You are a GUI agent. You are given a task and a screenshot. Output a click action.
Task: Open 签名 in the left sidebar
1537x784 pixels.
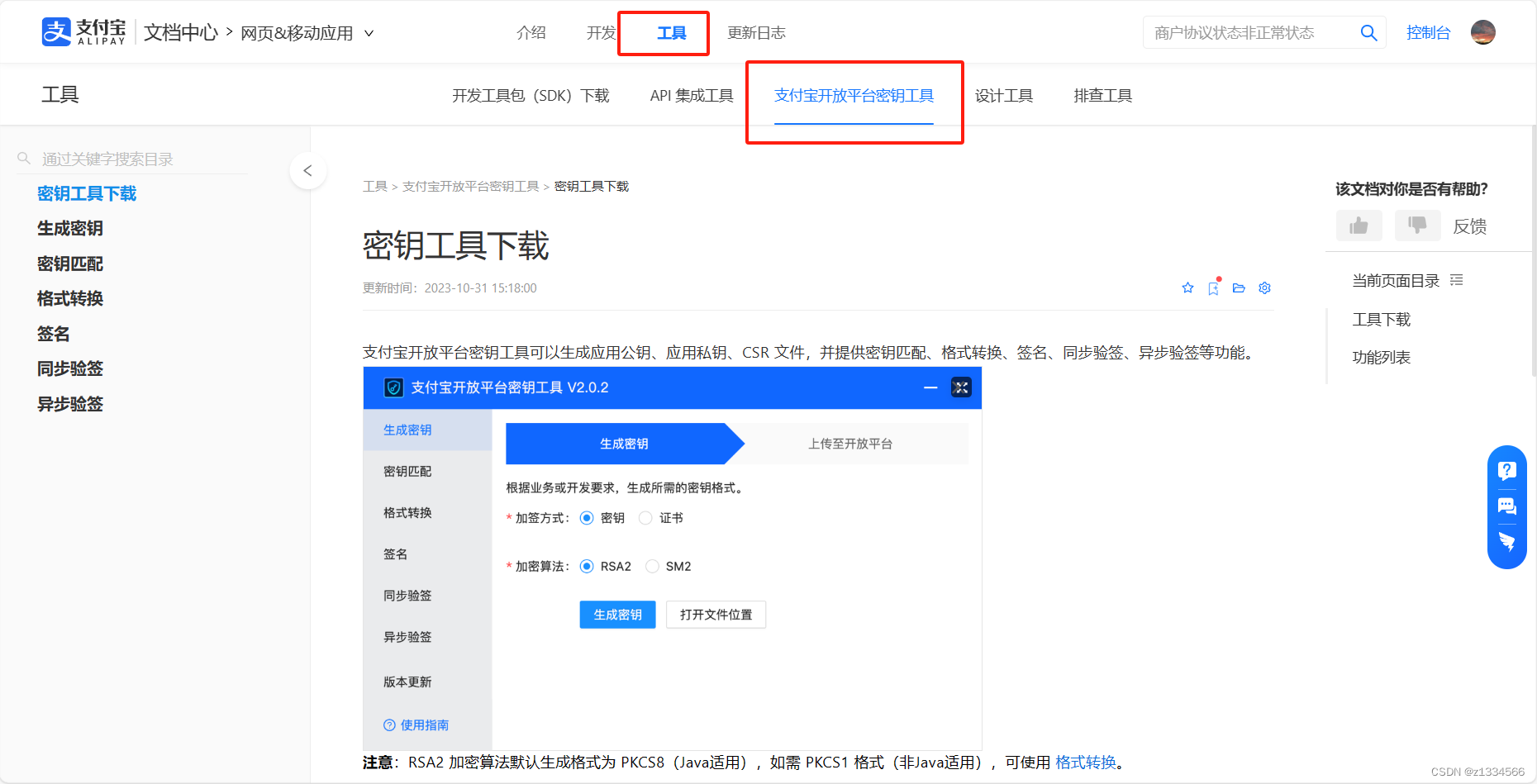54,334
